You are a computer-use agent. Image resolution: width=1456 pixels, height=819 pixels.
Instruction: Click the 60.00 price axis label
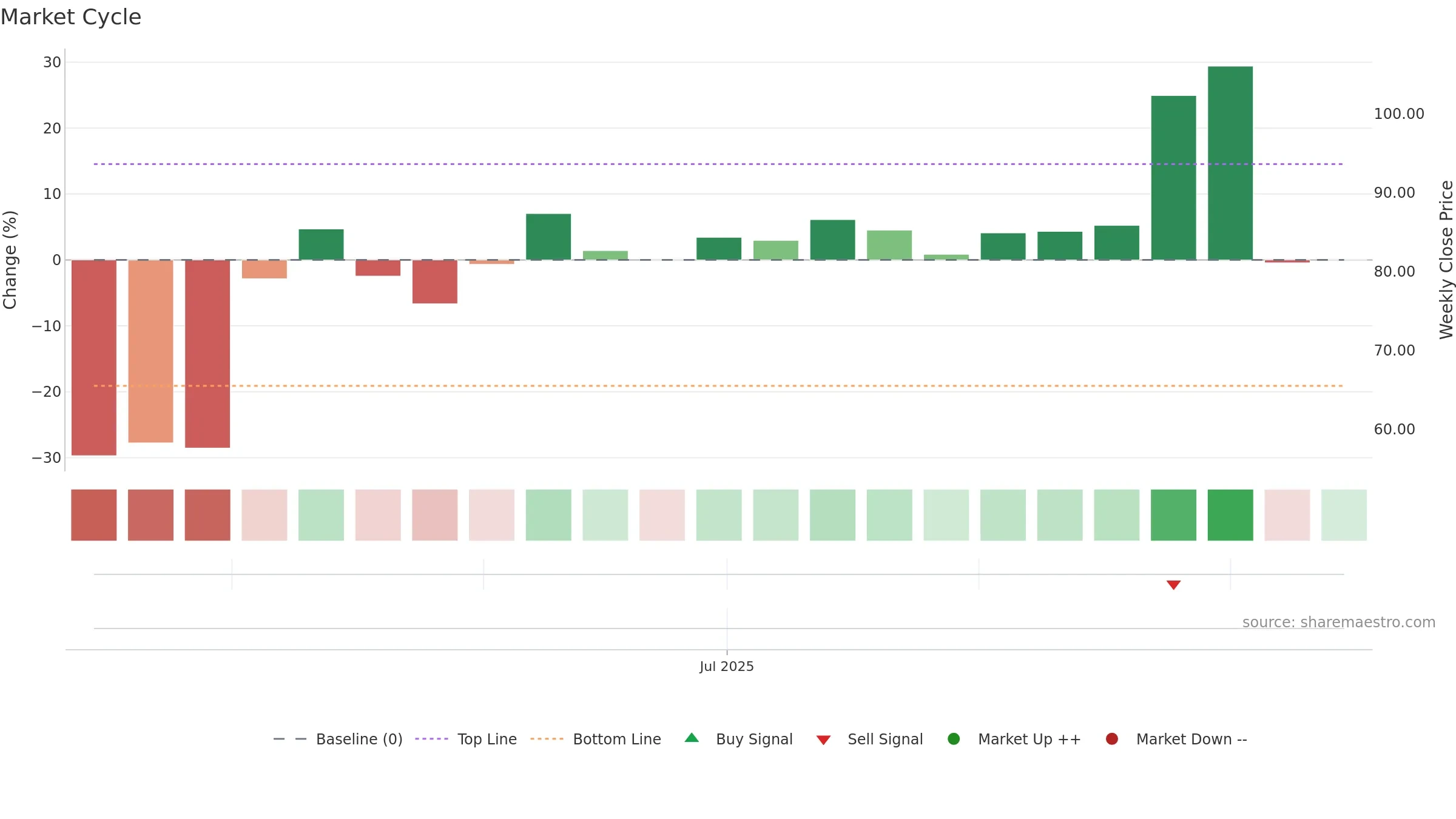(1394, 430)
